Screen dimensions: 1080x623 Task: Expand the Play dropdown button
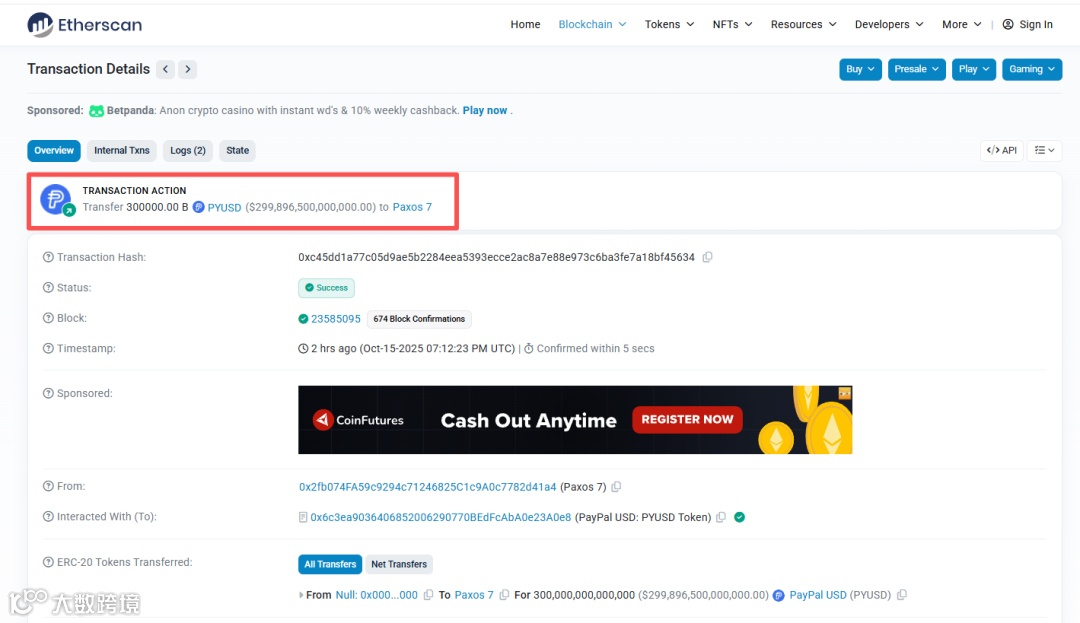974,69
